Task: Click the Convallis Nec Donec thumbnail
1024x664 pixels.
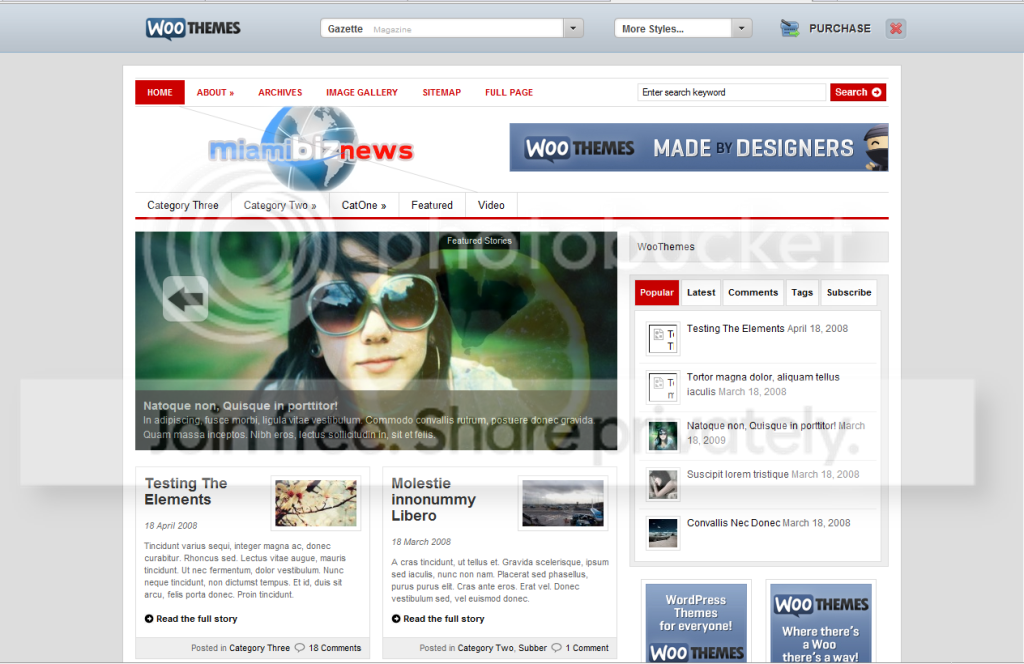Action: pos(663,533)
